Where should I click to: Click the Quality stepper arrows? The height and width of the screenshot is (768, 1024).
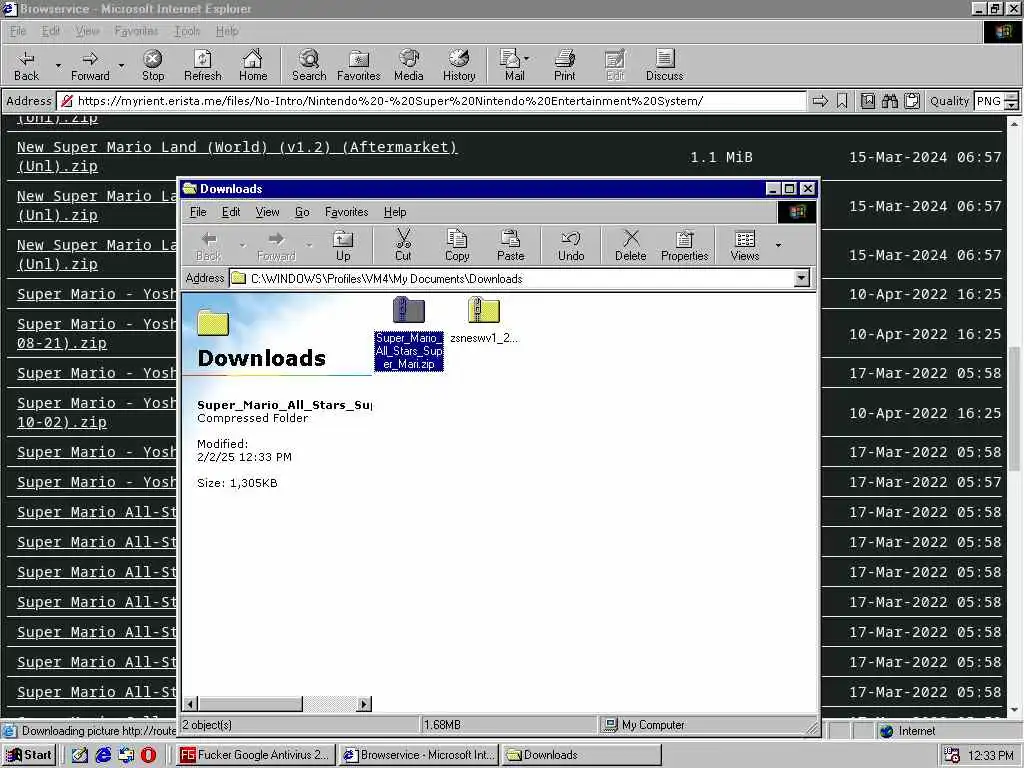pyautogui.click(x=1012, y=101)
